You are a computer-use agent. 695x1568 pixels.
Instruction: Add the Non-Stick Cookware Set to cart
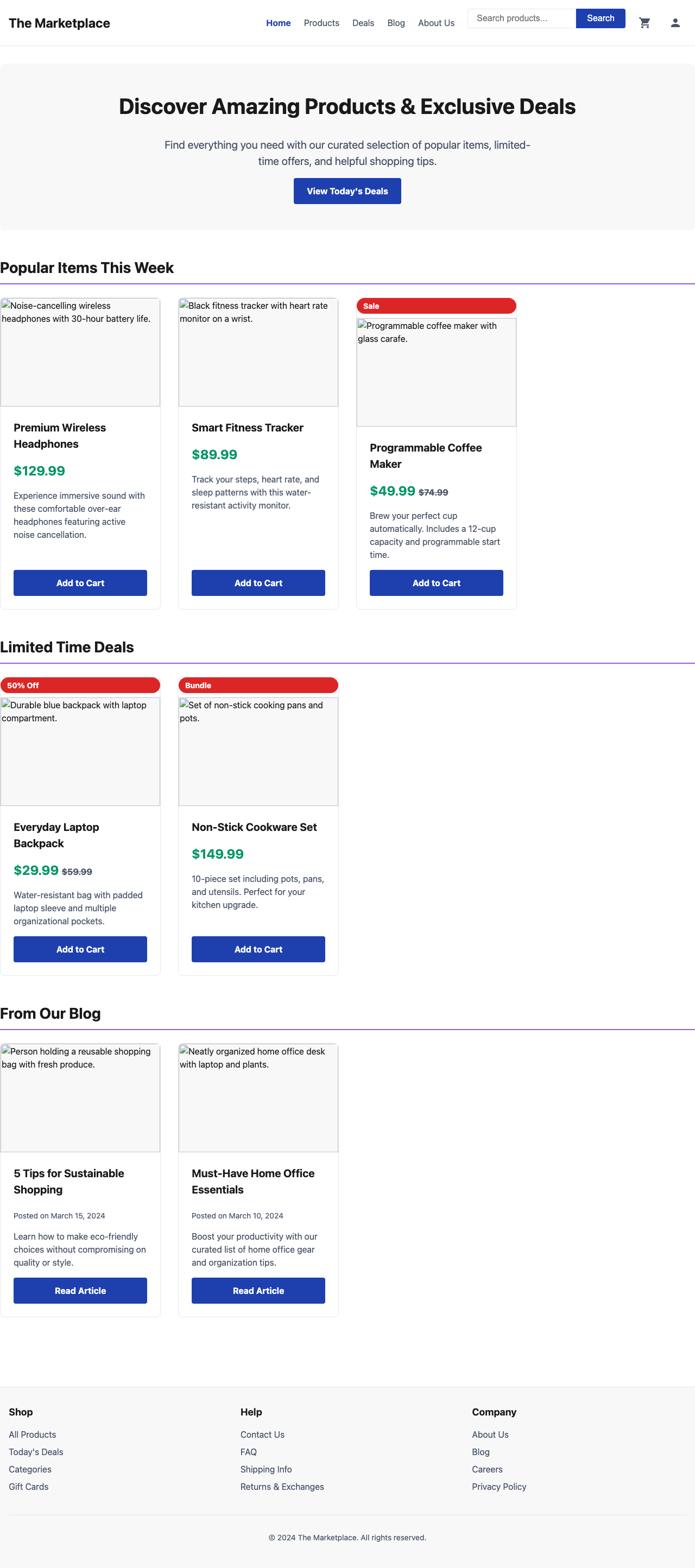(x=258, y=949)
